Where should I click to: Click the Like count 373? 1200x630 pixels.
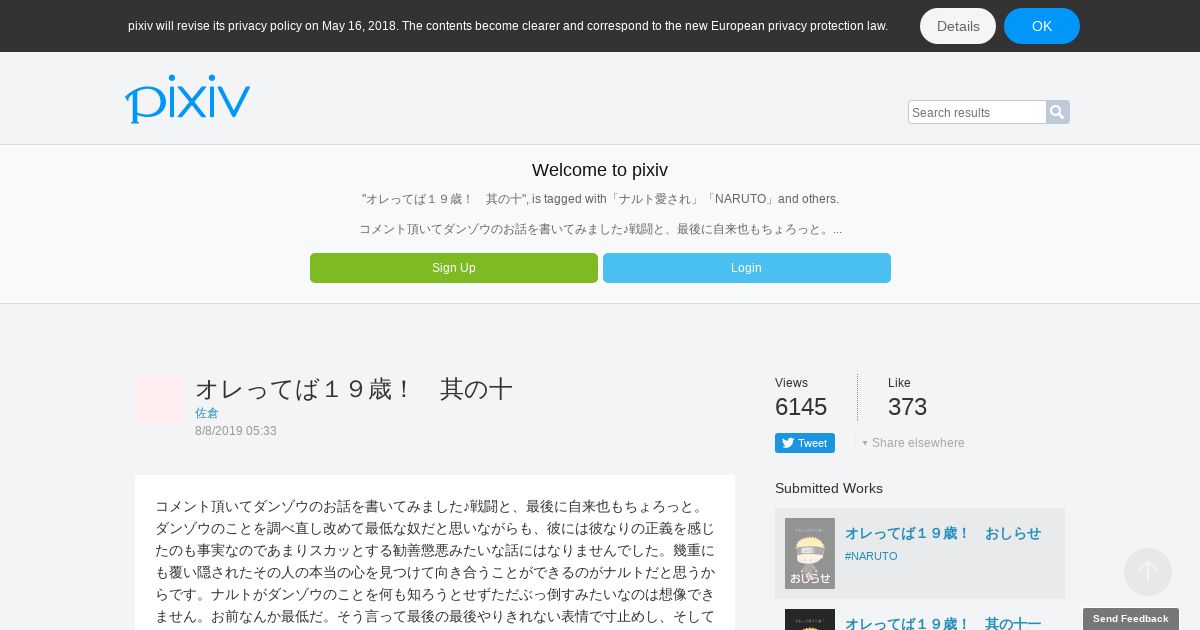point(907,407)
